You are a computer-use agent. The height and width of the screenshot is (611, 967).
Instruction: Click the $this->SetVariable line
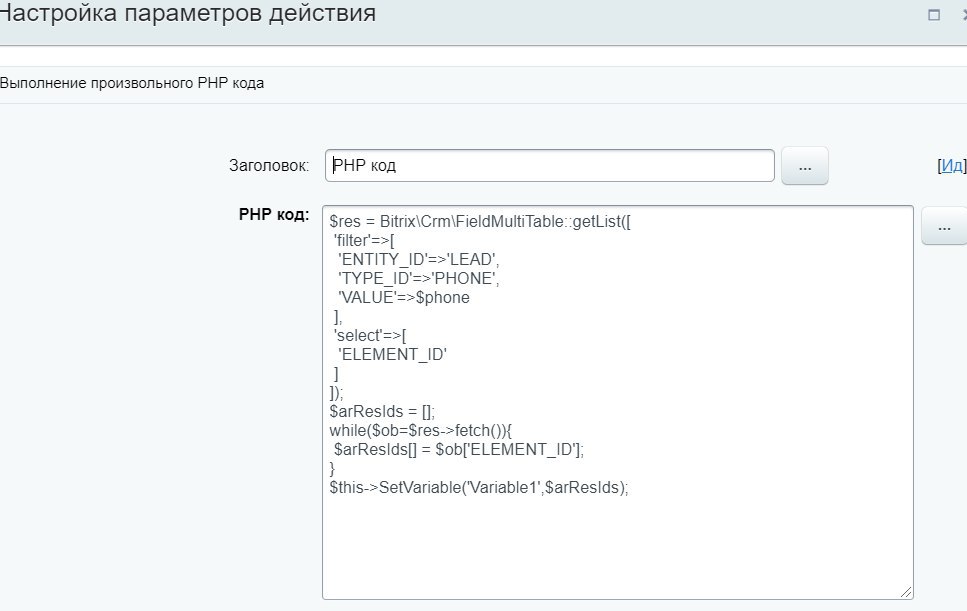point(479,488)
